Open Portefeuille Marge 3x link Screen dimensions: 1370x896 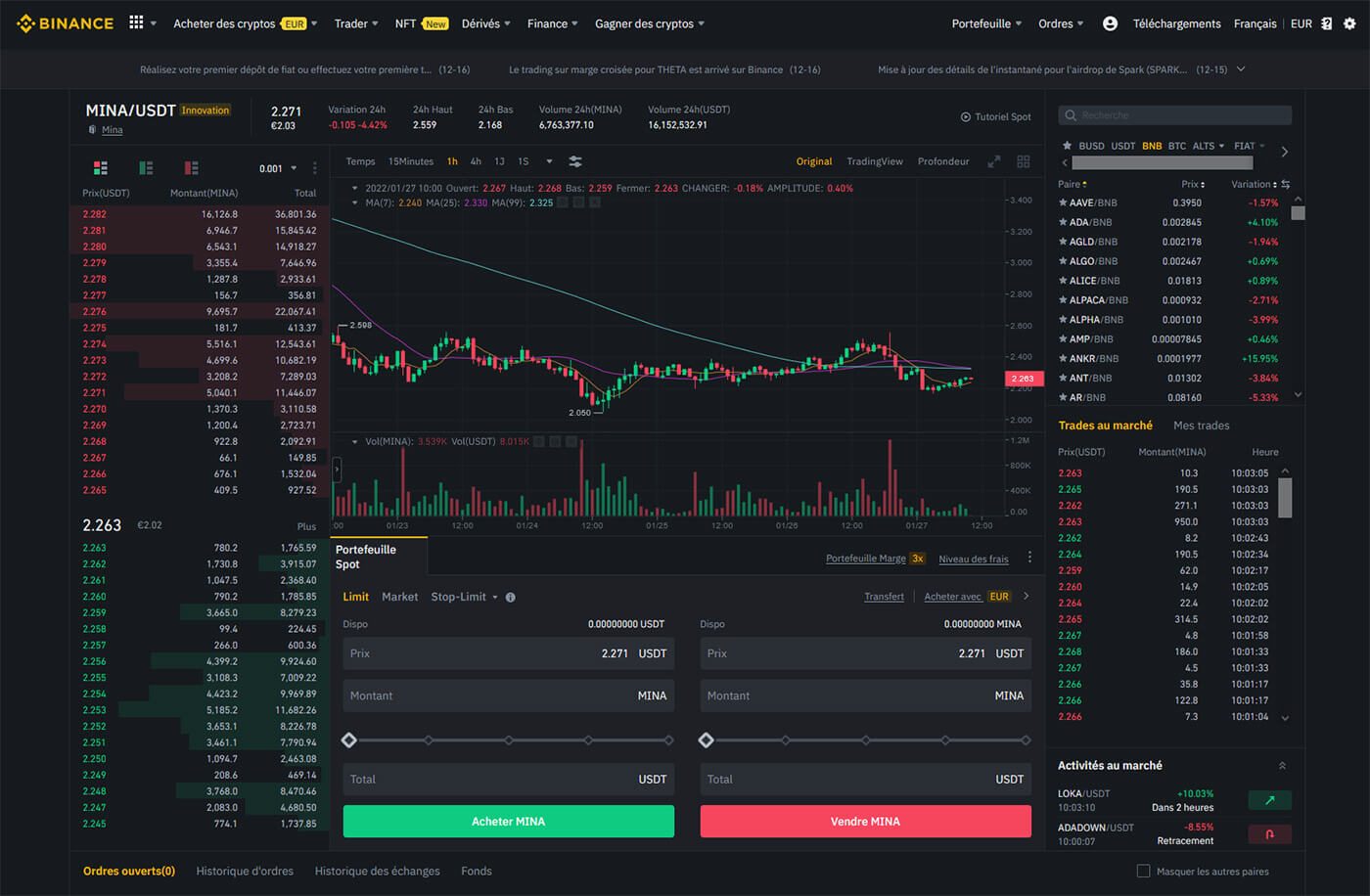876,559
